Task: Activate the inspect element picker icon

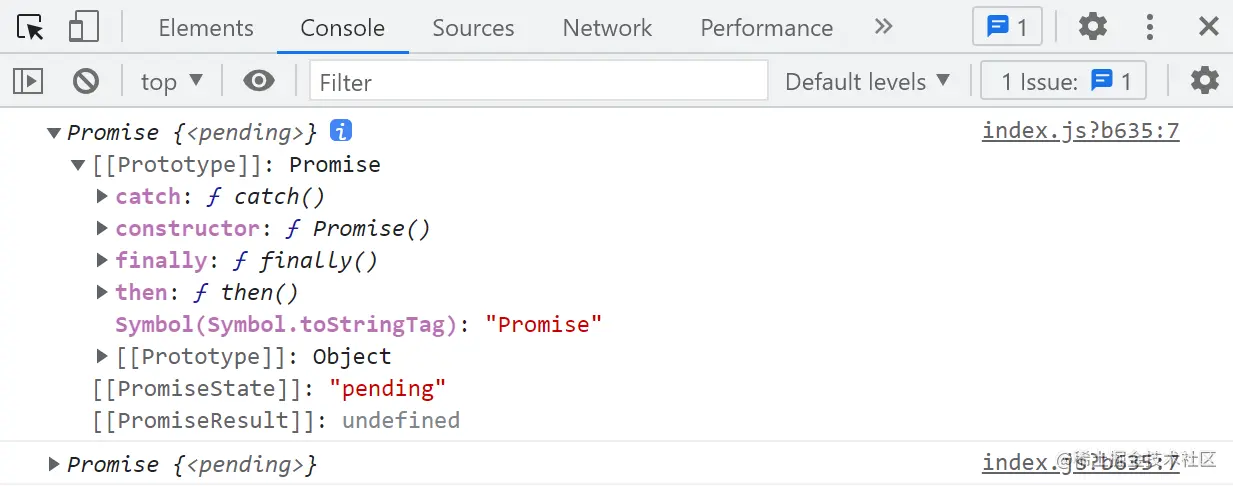Action: (x=31, y=27)
